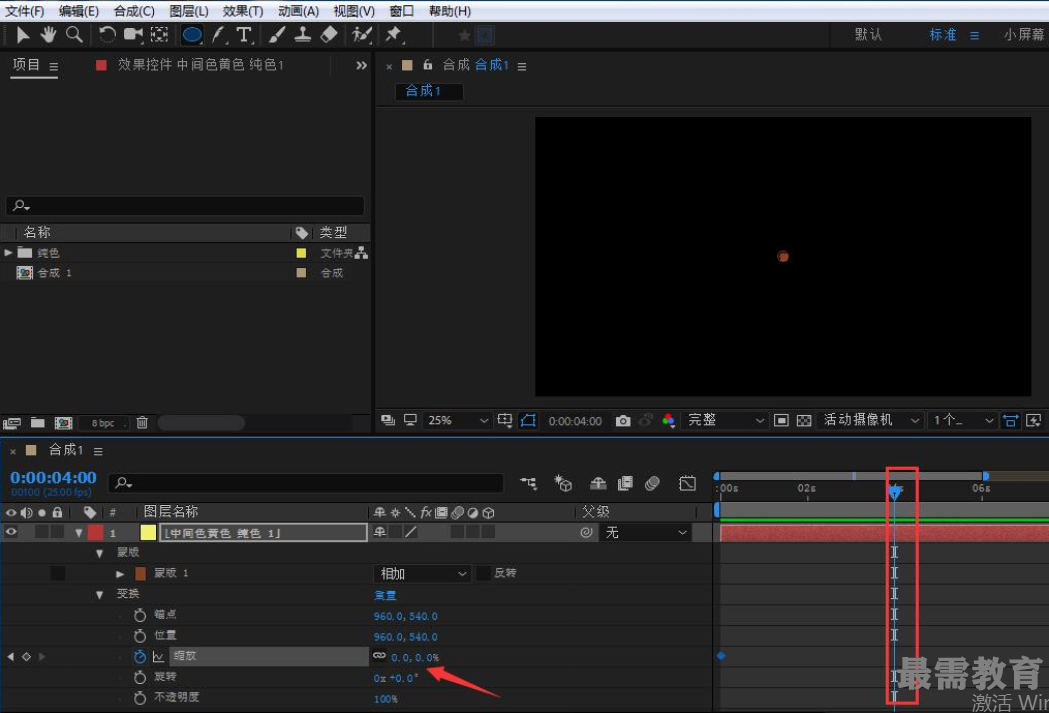Select the Puppet Pin tool
1049x713 pixels.
[x=394, y=35]
